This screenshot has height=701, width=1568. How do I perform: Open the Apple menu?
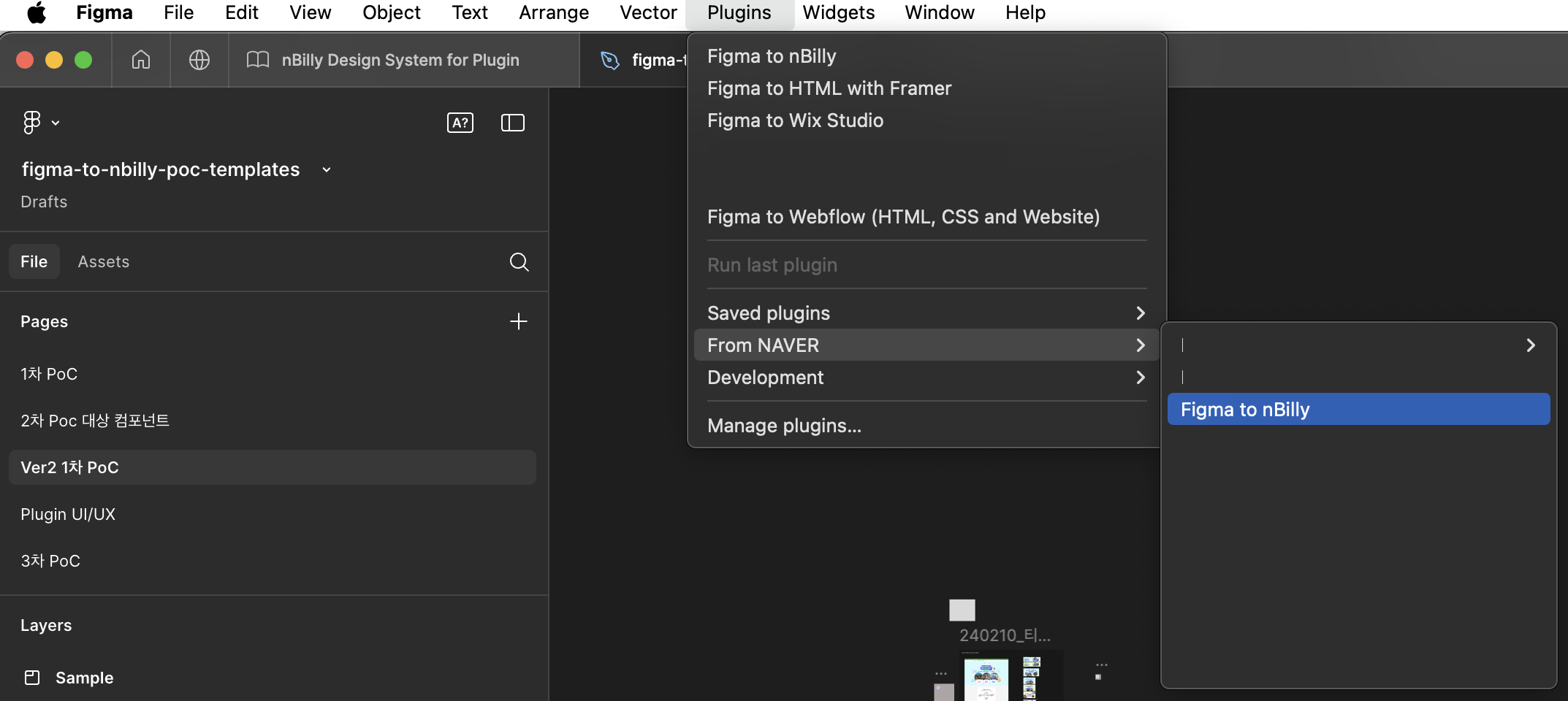tap(37, 13)
